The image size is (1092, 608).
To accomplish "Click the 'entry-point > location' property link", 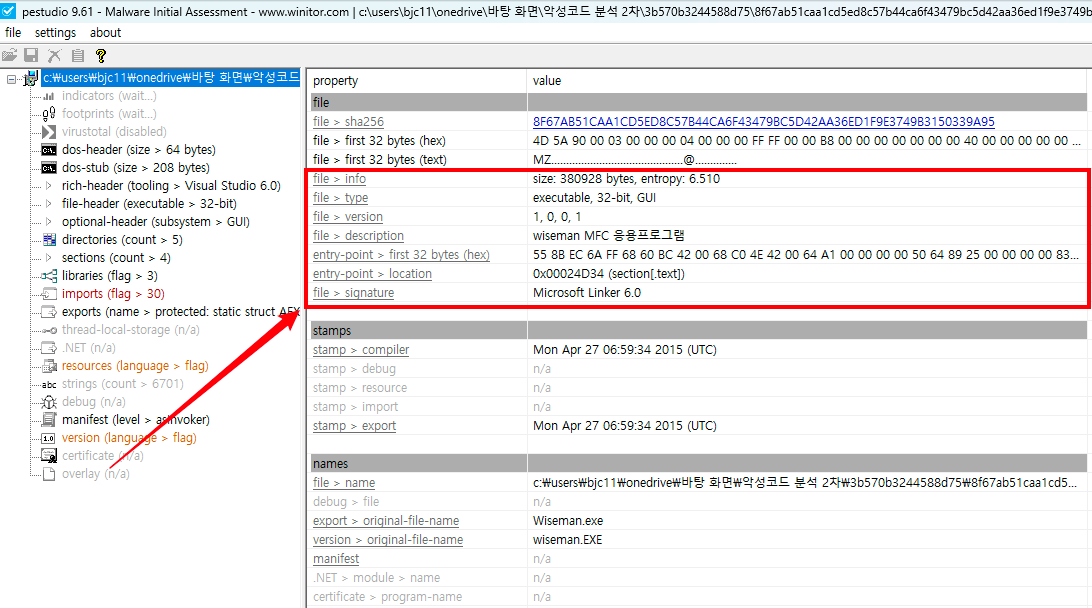I will click(372, 274).
